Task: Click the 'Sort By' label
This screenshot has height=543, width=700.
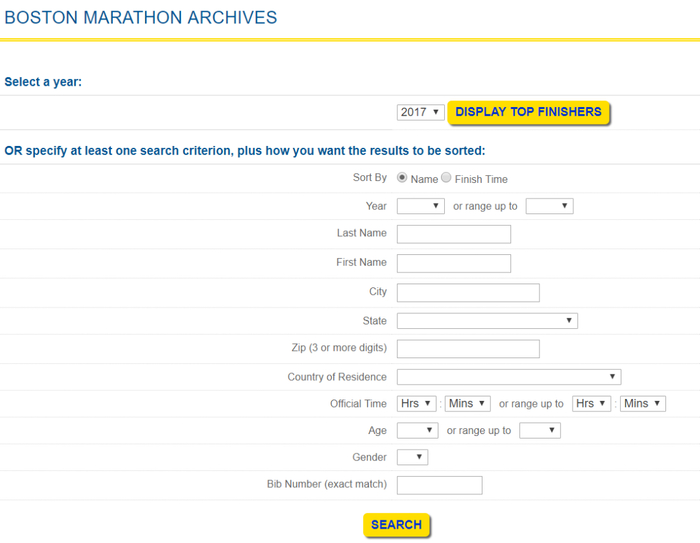Action: [370, 178]
